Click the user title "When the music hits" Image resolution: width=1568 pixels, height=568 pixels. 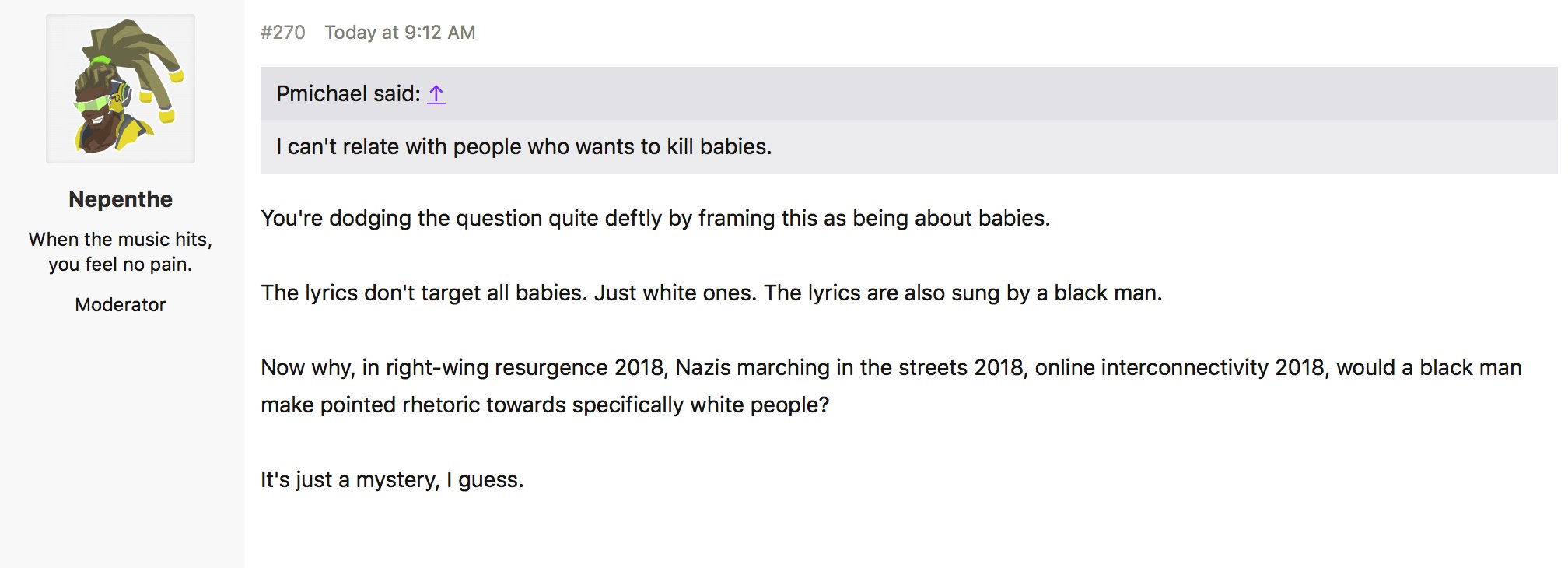point(120,239)
